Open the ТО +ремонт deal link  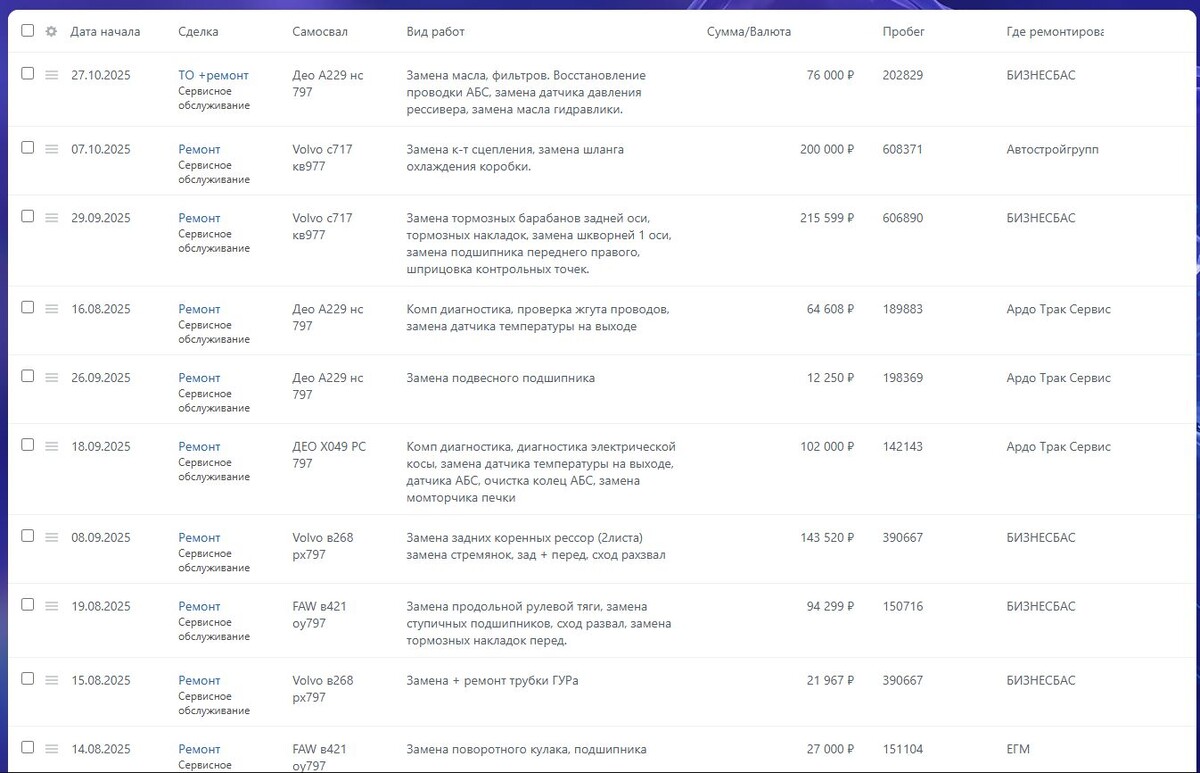pyautogui.click(x=213, y=75)
